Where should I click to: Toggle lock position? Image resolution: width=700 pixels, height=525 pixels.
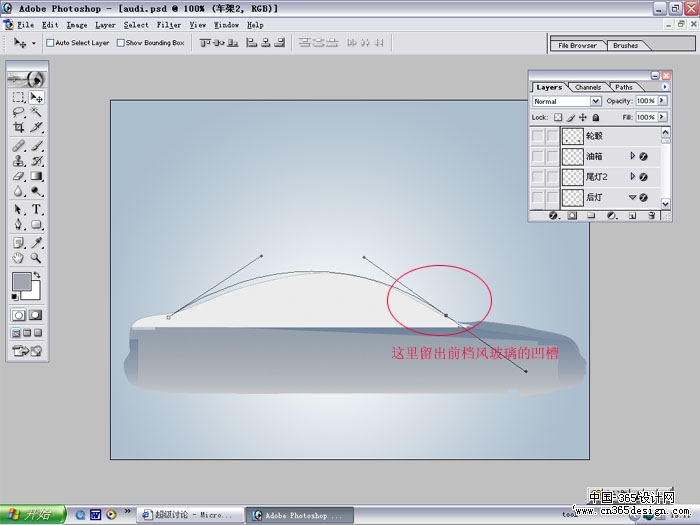[583, 117]
